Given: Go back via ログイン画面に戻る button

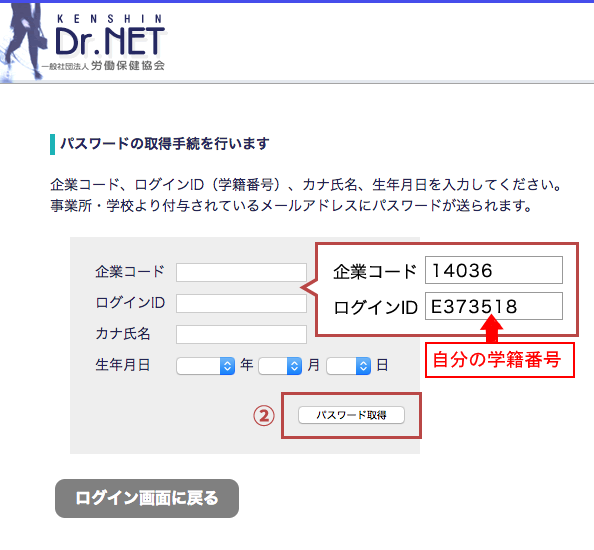Looking at the screenshot, I should pyautogui.click(x=147, y=498).
